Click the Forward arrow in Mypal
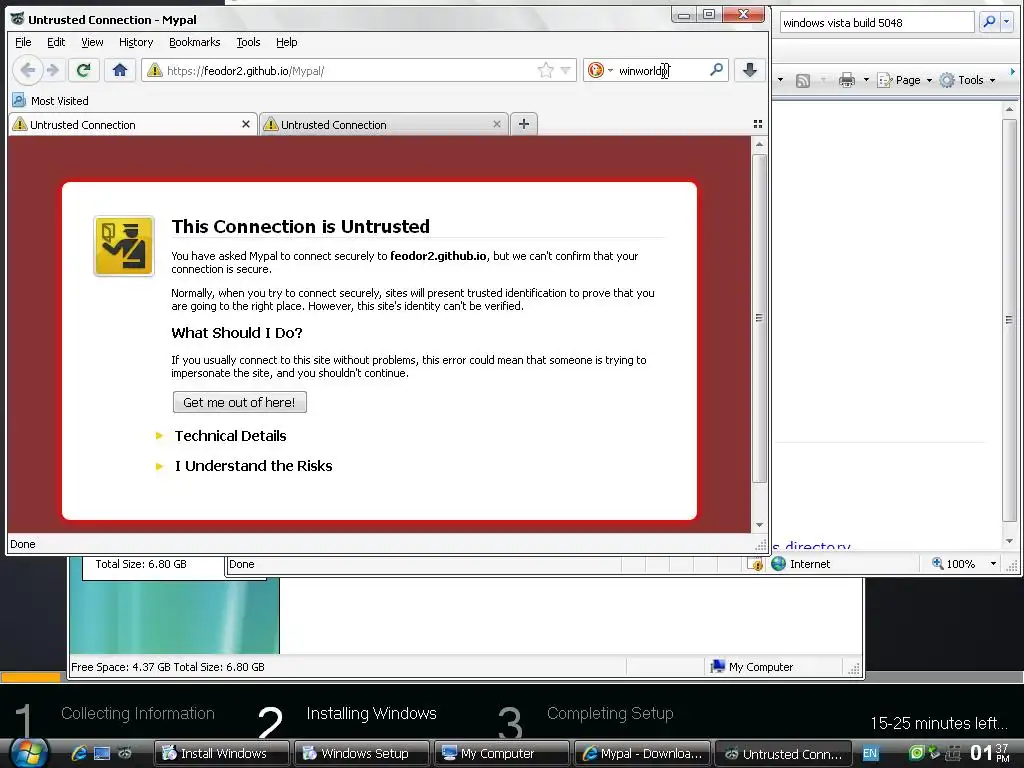Viewport: 1024px width, 768px height. click(53, 70)
